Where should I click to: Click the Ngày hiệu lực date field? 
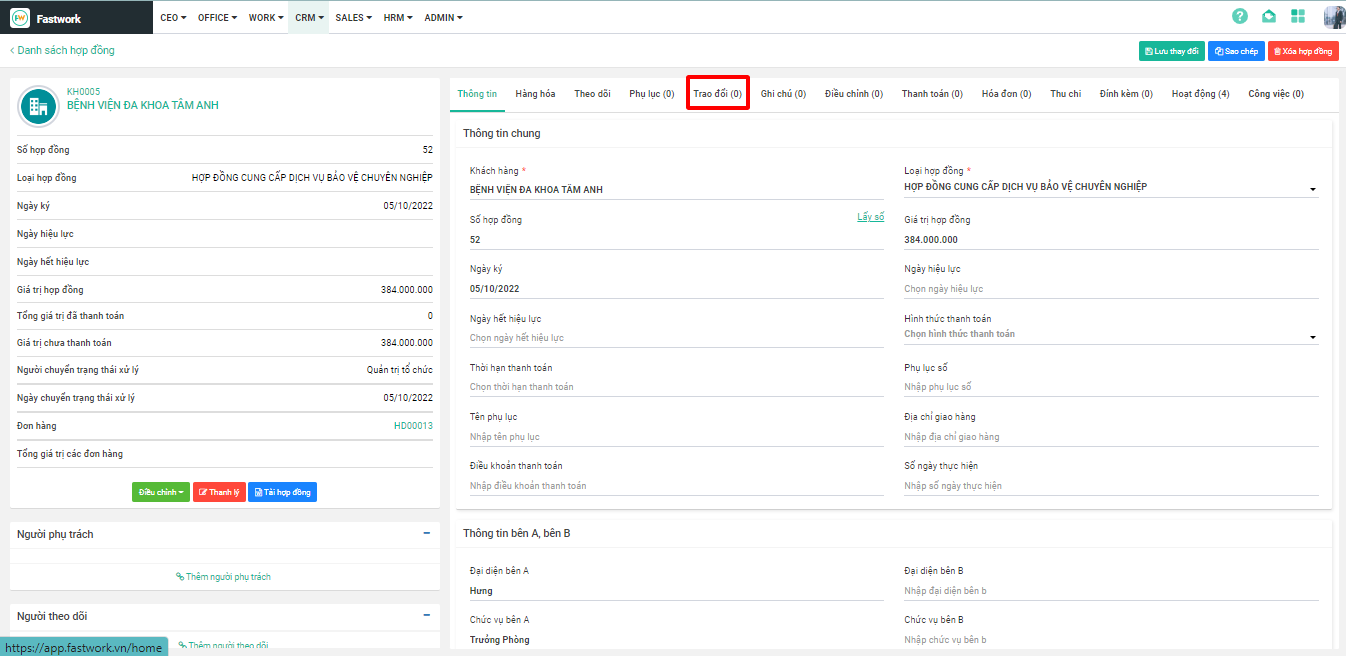[x=1110, y=289]
